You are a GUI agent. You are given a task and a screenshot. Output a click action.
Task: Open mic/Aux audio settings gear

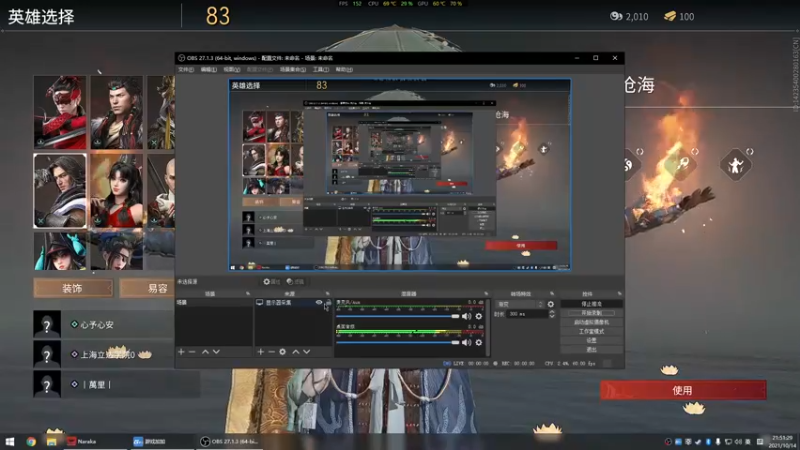pyautogui.click(x=479, y=316)
